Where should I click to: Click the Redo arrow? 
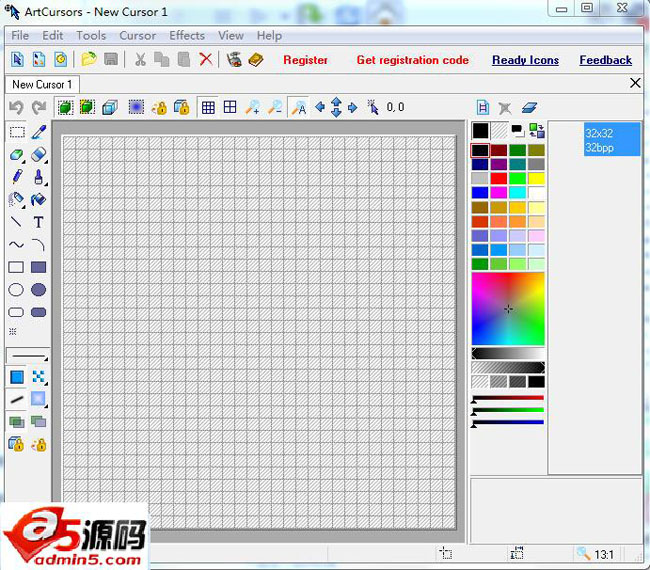coord(39,108)
